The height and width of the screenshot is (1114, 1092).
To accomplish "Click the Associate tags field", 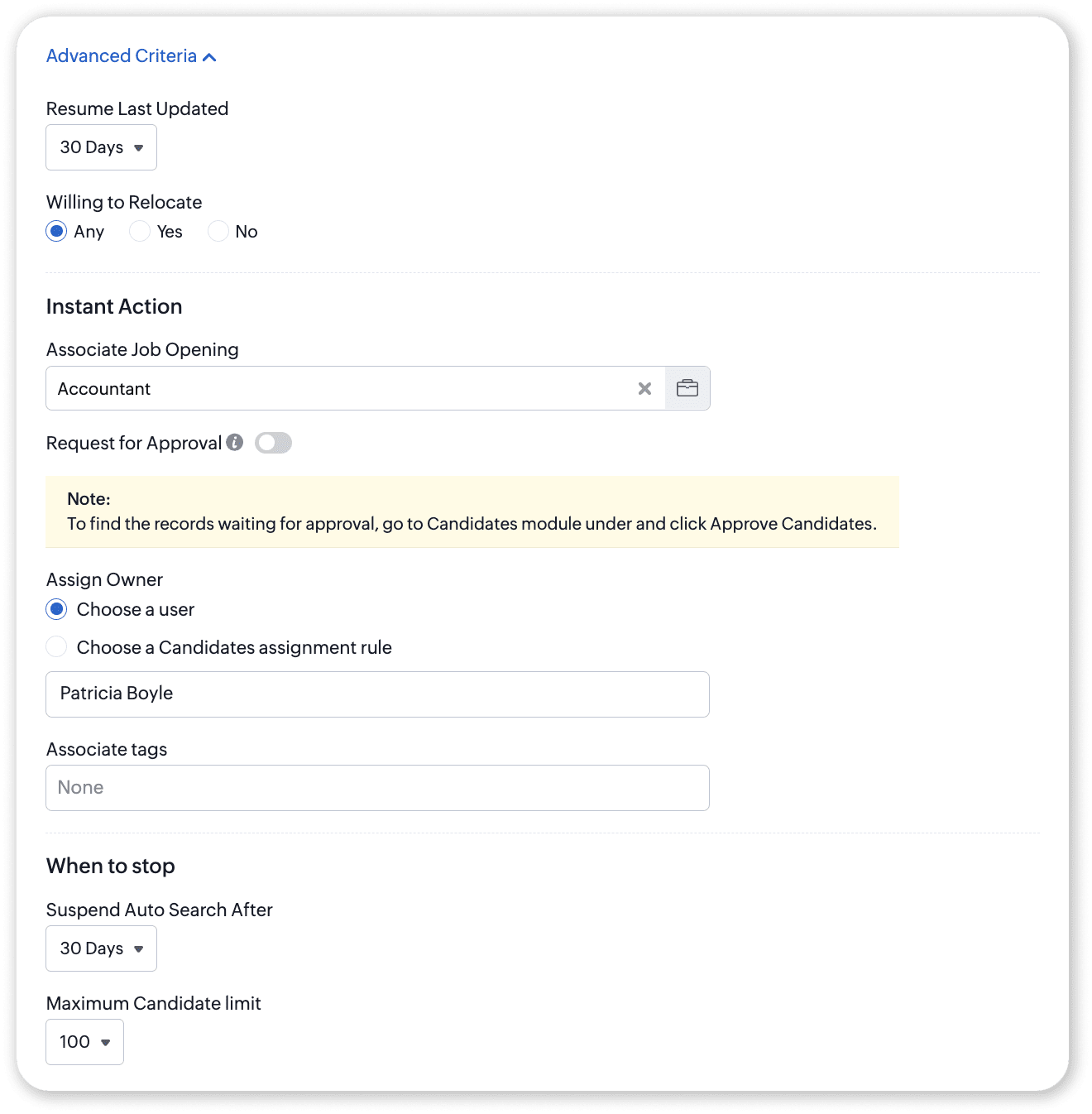I will coord(377,788).
